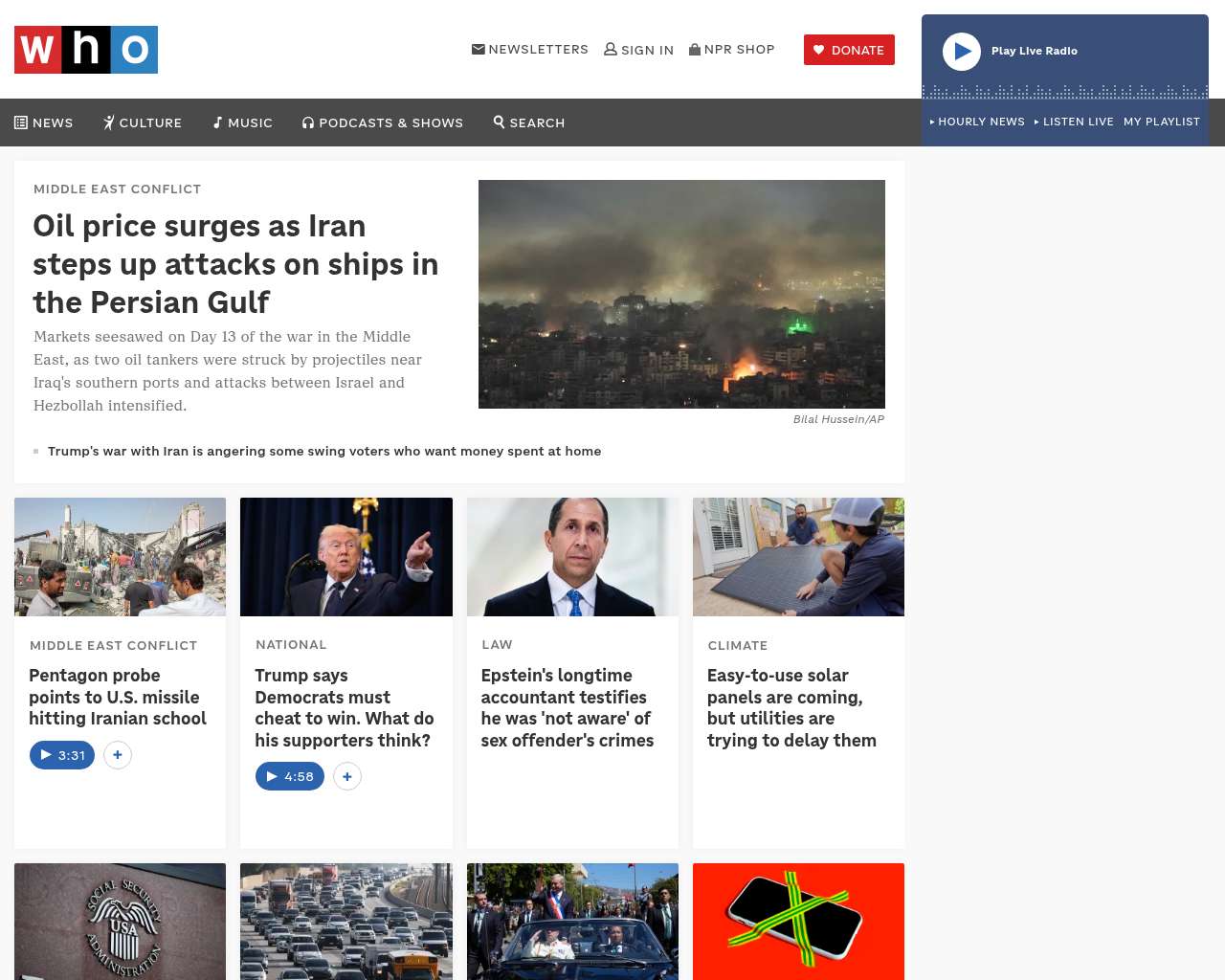Play the 4:58 Trump story audio
The height and width of the screenshot is (980, 1225).
coord(290,776)
